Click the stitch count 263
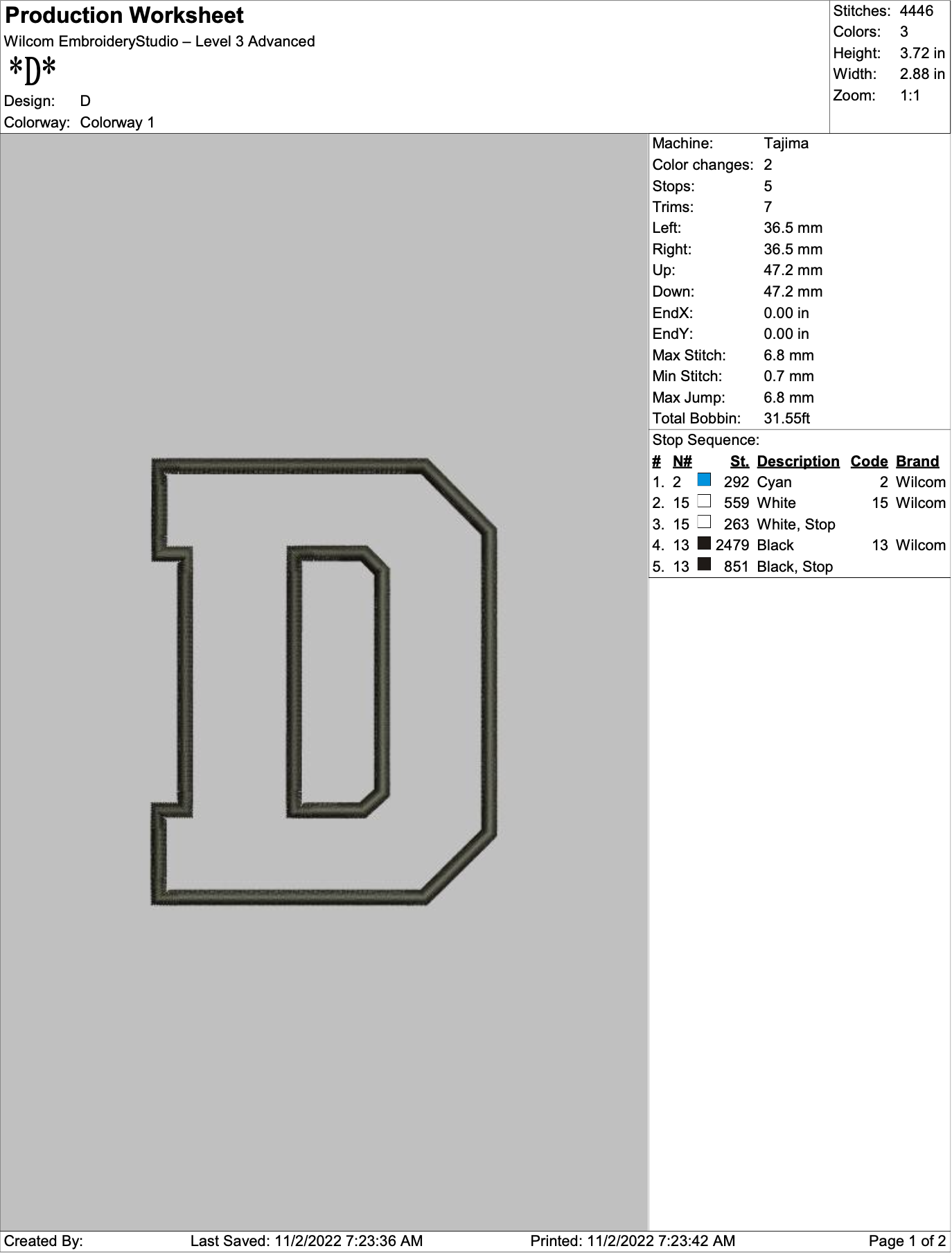 737,525
